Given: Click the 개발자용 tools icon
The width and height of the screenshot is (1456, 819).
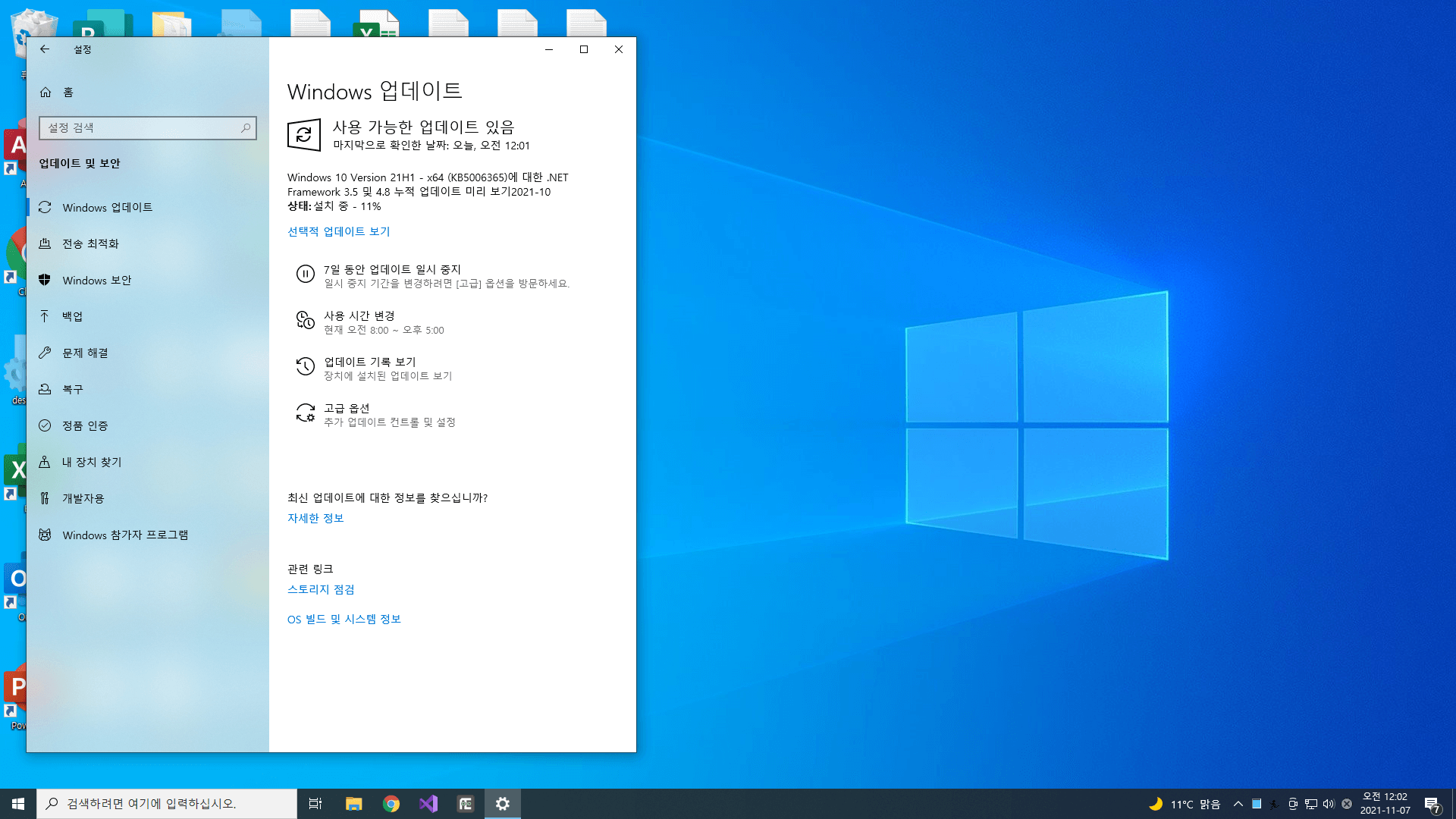Looking at the screenshot, I should [45, 498].
